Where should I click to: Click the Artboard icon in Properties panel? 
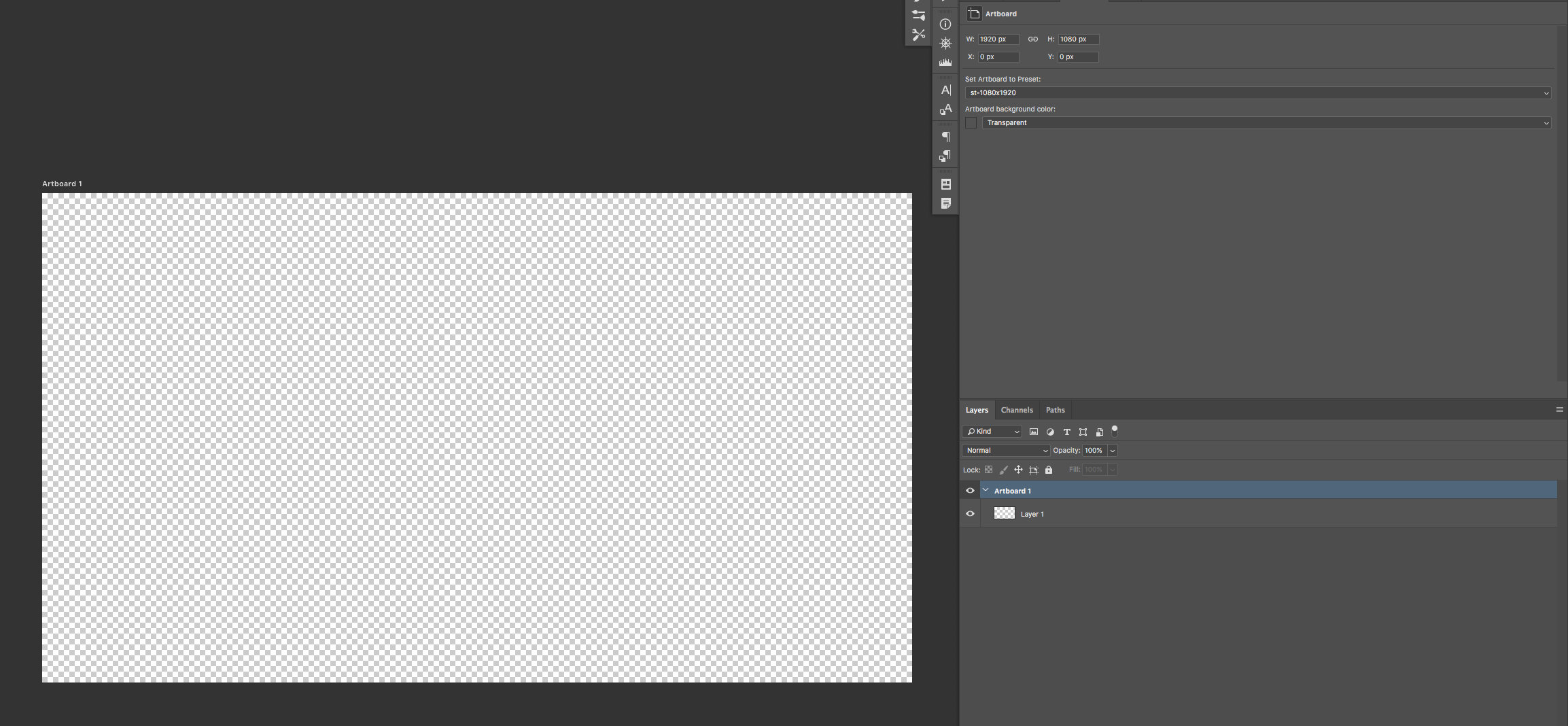point(974,14)
